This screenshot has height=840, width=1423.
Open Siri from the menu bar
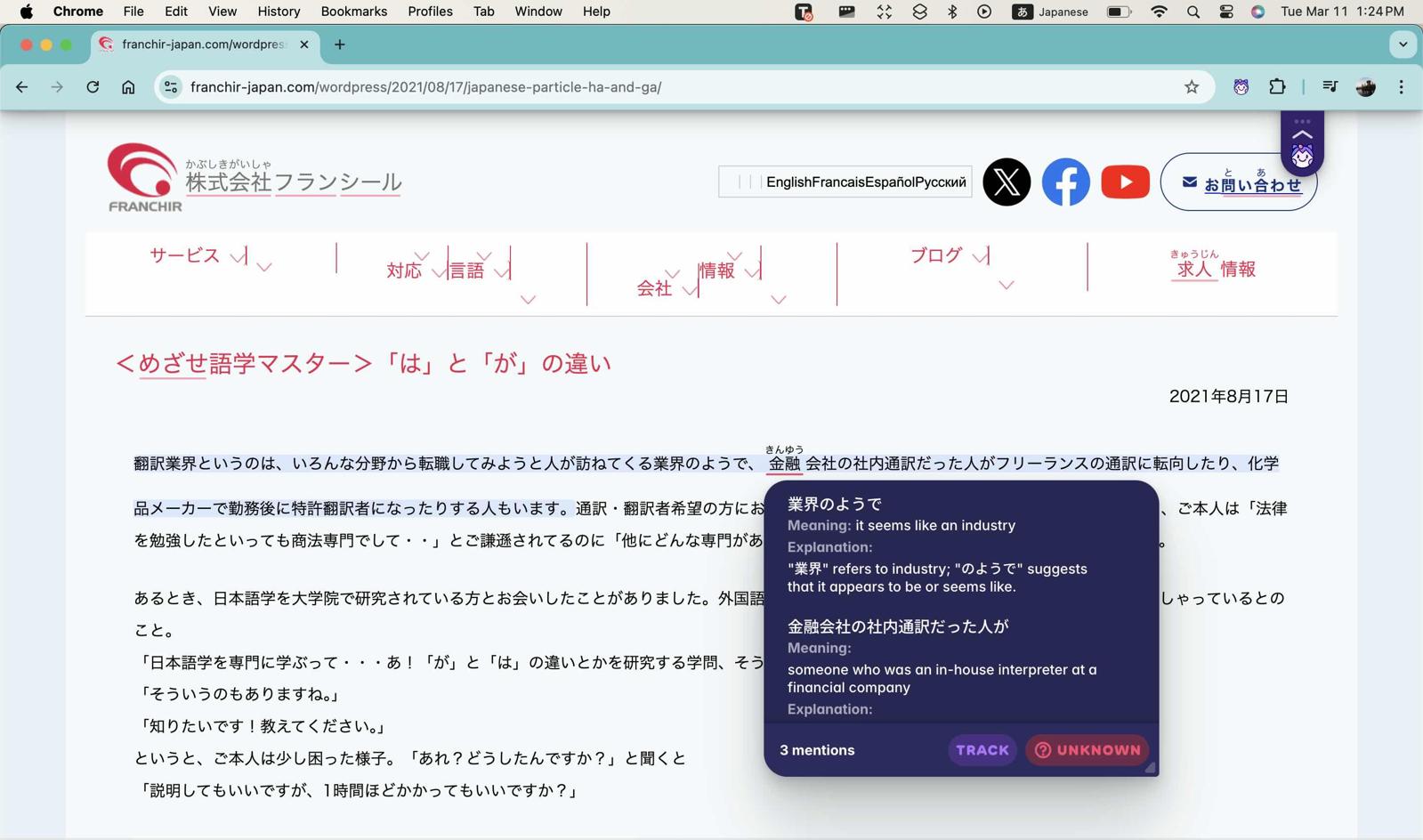1257,12
